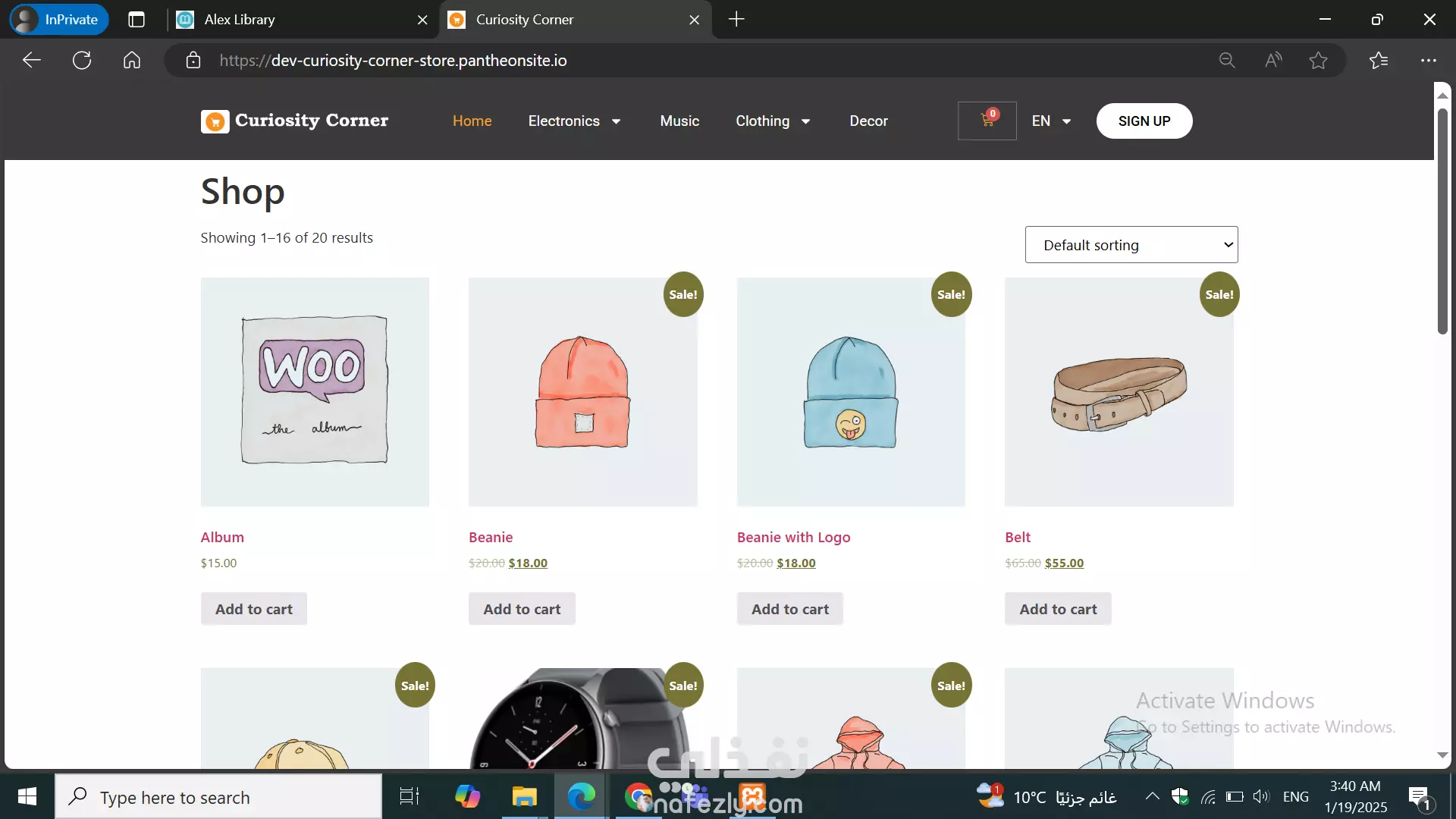1456x819 pixels.
Task: Add Beanie with Logo to cart
Action: point(790,609)
